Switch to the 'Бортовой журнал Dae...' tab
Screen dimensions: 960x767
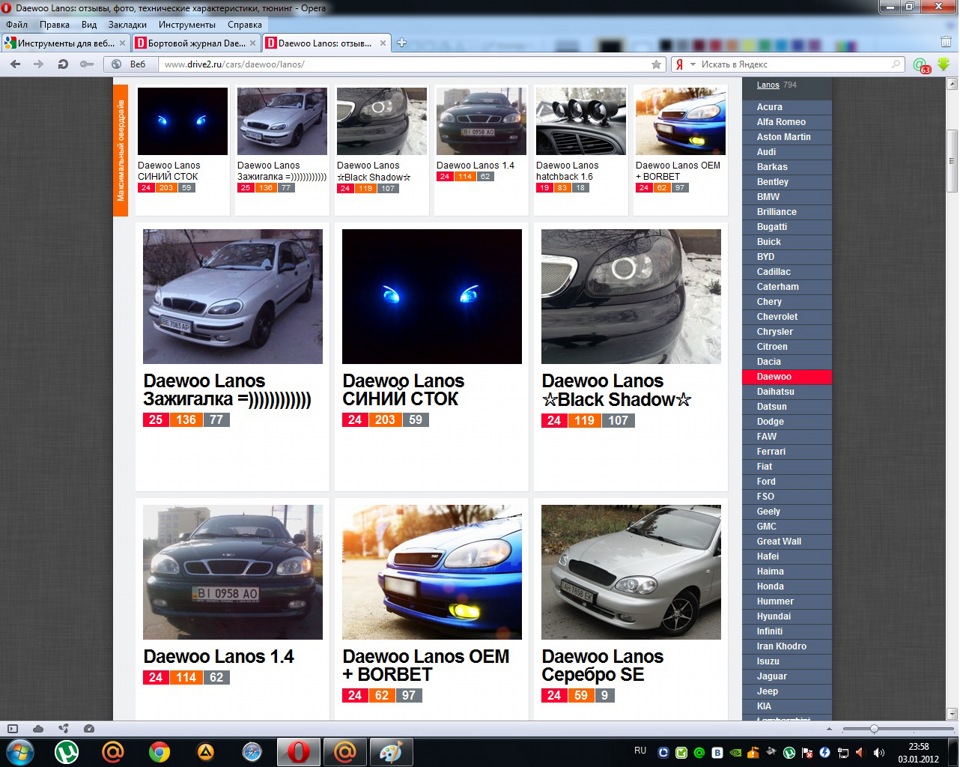point(196,43)
